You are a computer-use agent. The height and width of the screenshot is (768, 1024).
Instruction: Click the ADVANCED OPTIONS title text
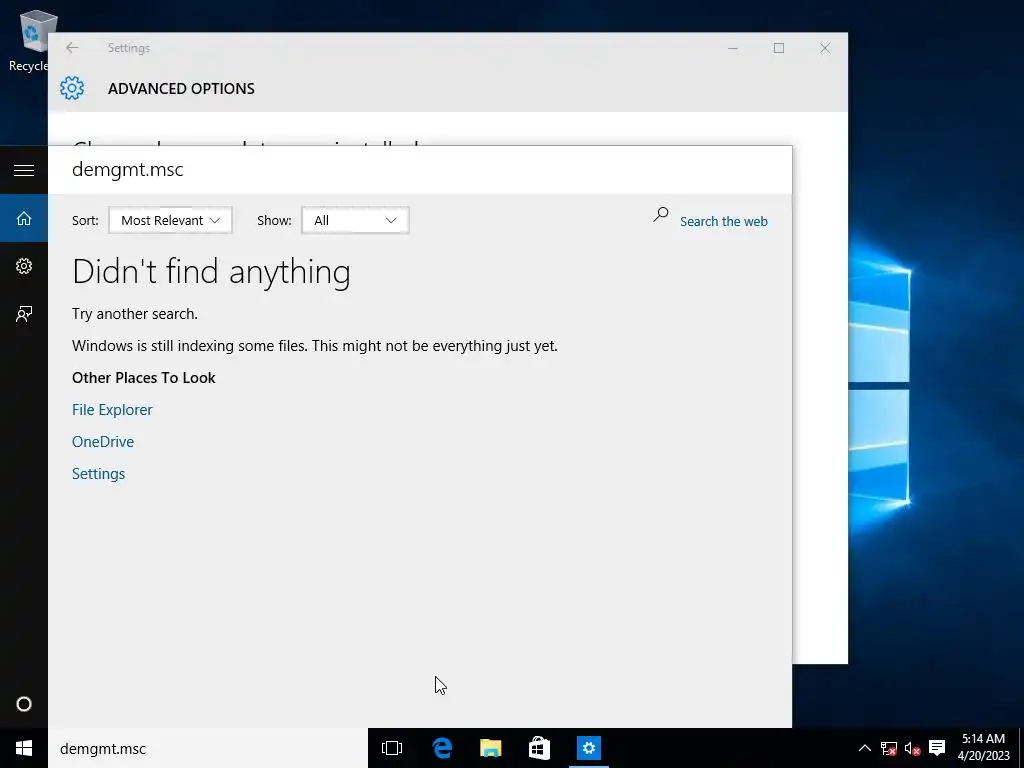182,89
